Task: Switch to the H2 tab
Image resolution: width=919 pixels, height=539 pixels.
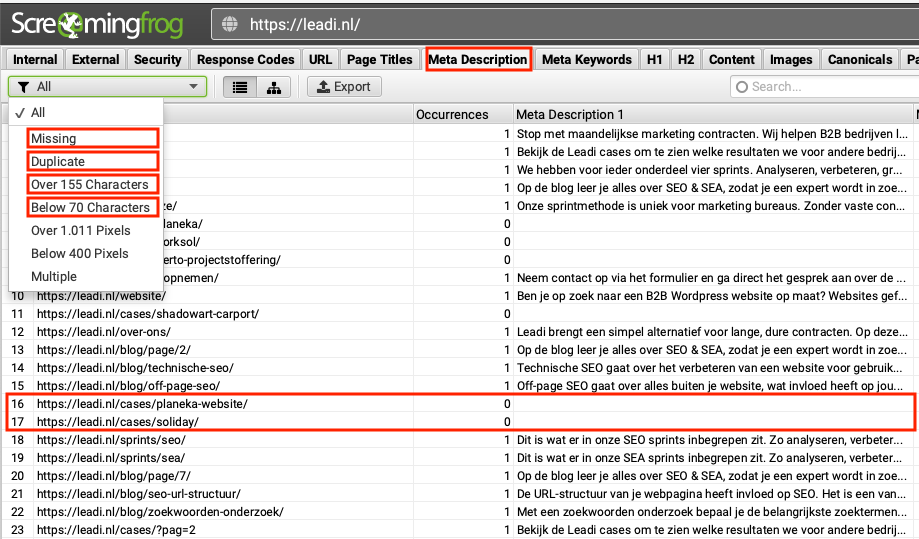Action: (686, 59)
